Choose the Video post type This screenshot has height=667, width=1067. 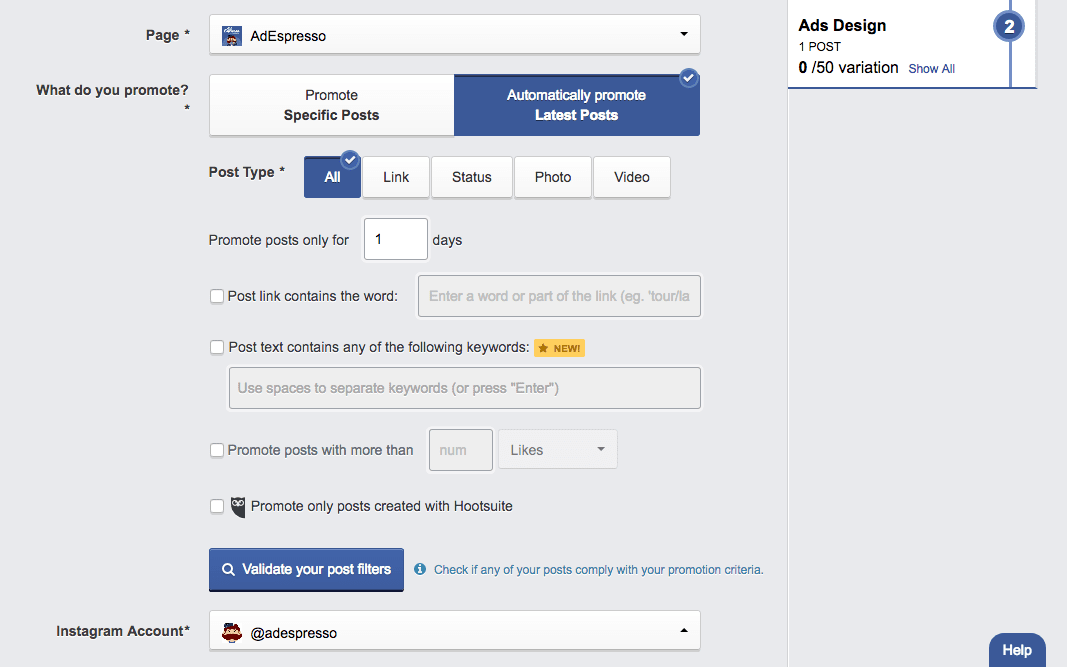632,177
